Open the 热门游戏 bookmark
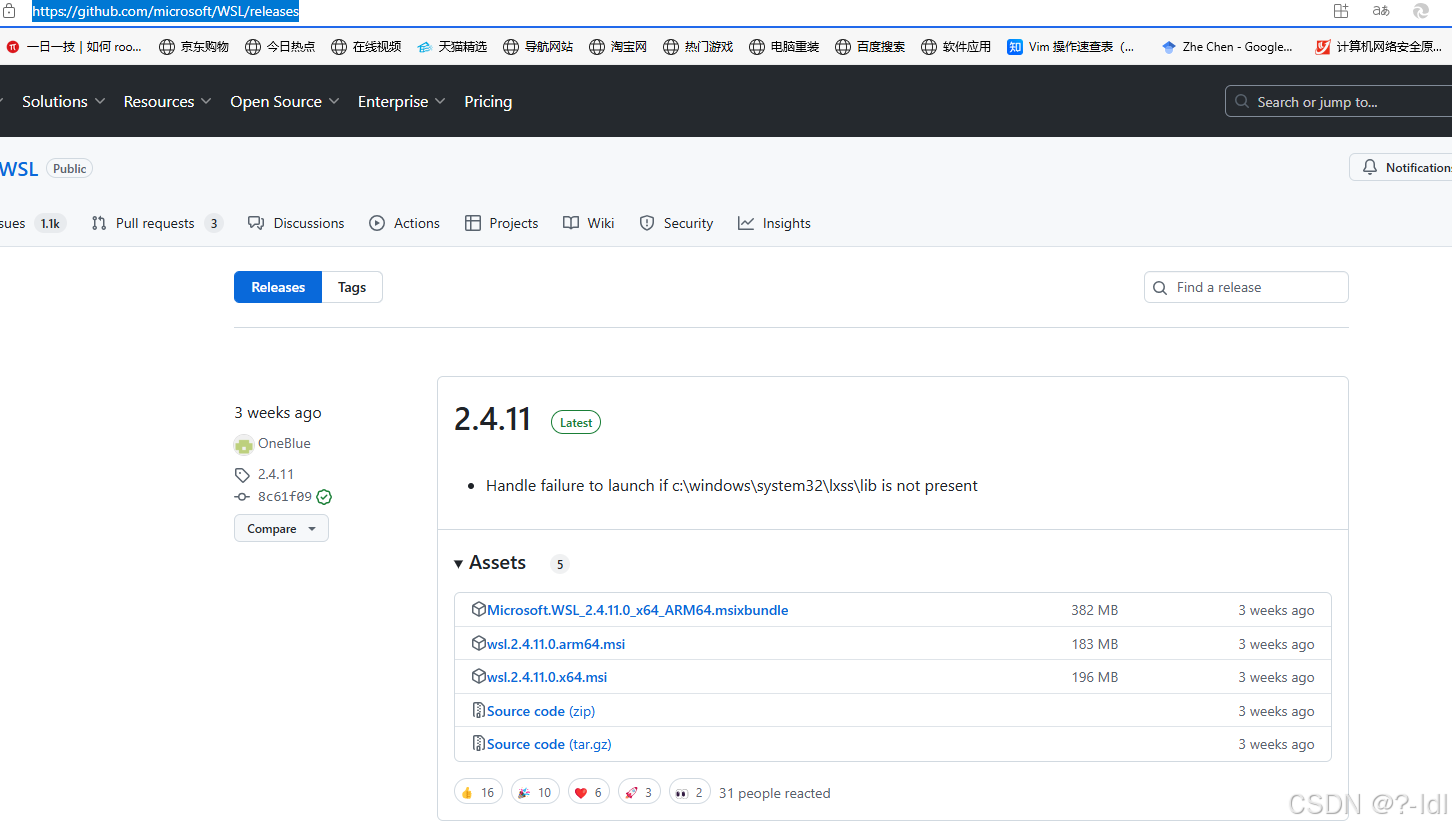Image resolution: width=1452 pixels, height=830 pixels. click(x=698, y=47)
